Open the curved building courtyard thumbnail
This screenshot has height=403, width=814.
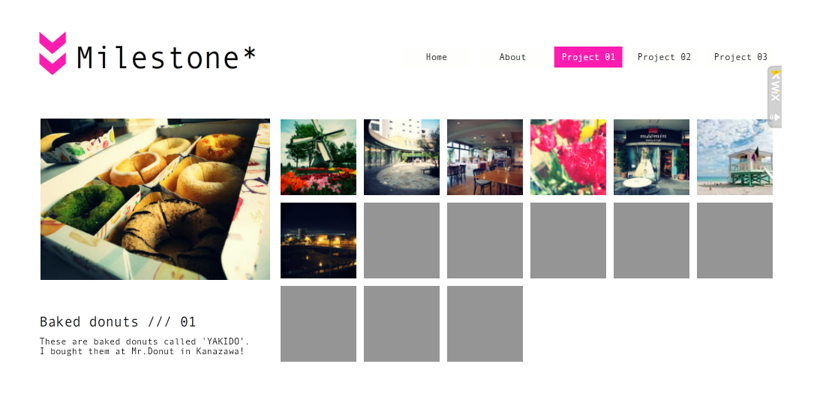pos(402,157)
